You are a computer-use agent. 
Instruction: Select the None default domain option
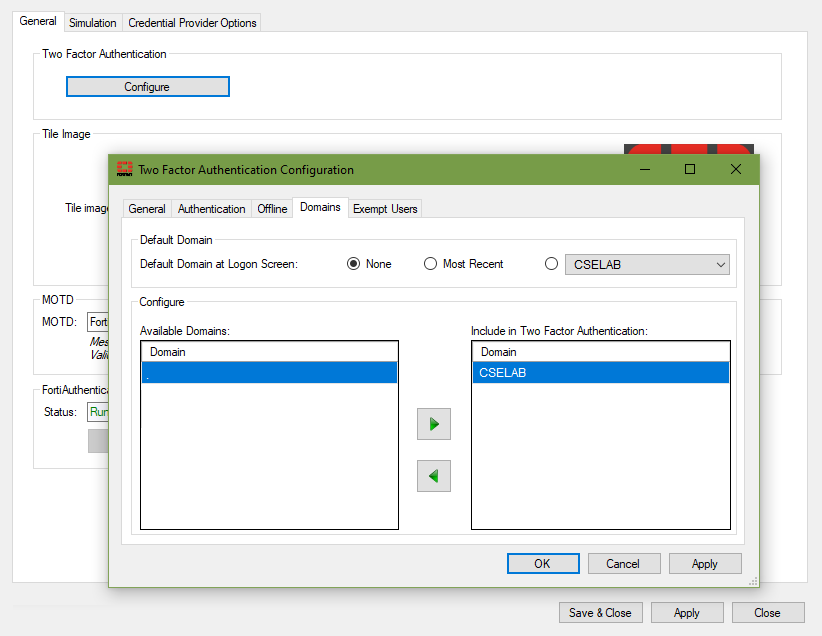353,264
